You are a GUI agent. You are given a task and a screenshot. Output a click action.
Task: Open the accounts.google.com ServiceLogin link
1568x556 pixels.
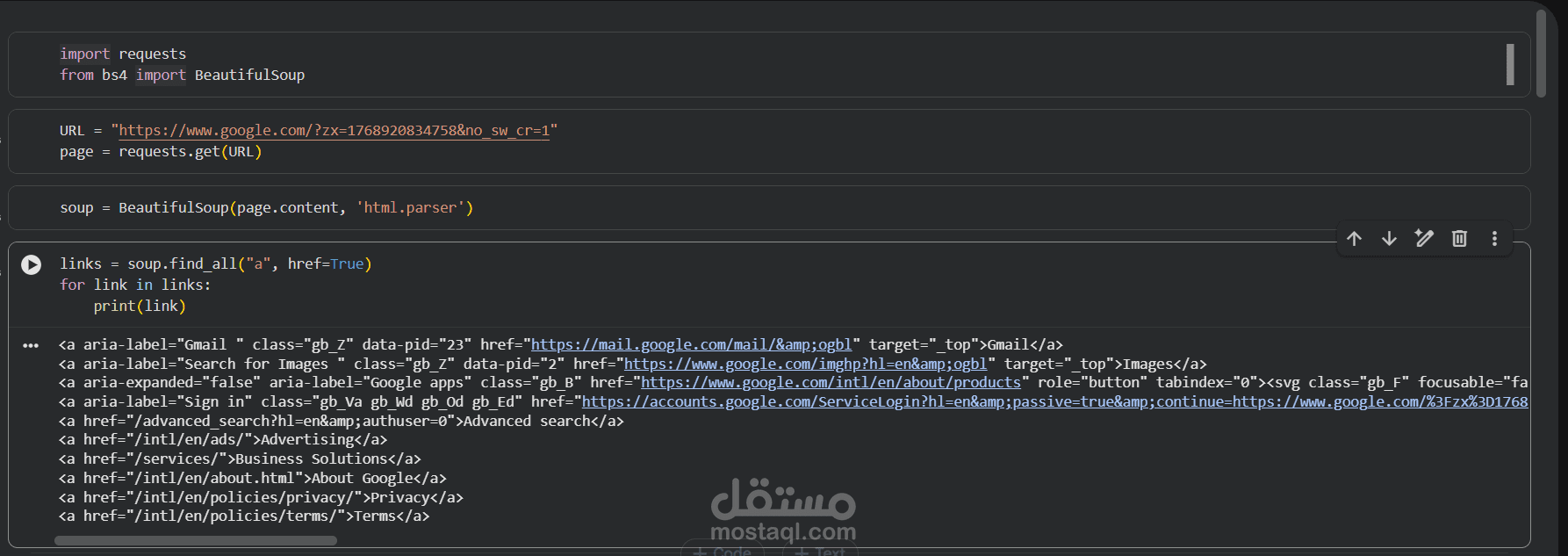(1054, 401)
